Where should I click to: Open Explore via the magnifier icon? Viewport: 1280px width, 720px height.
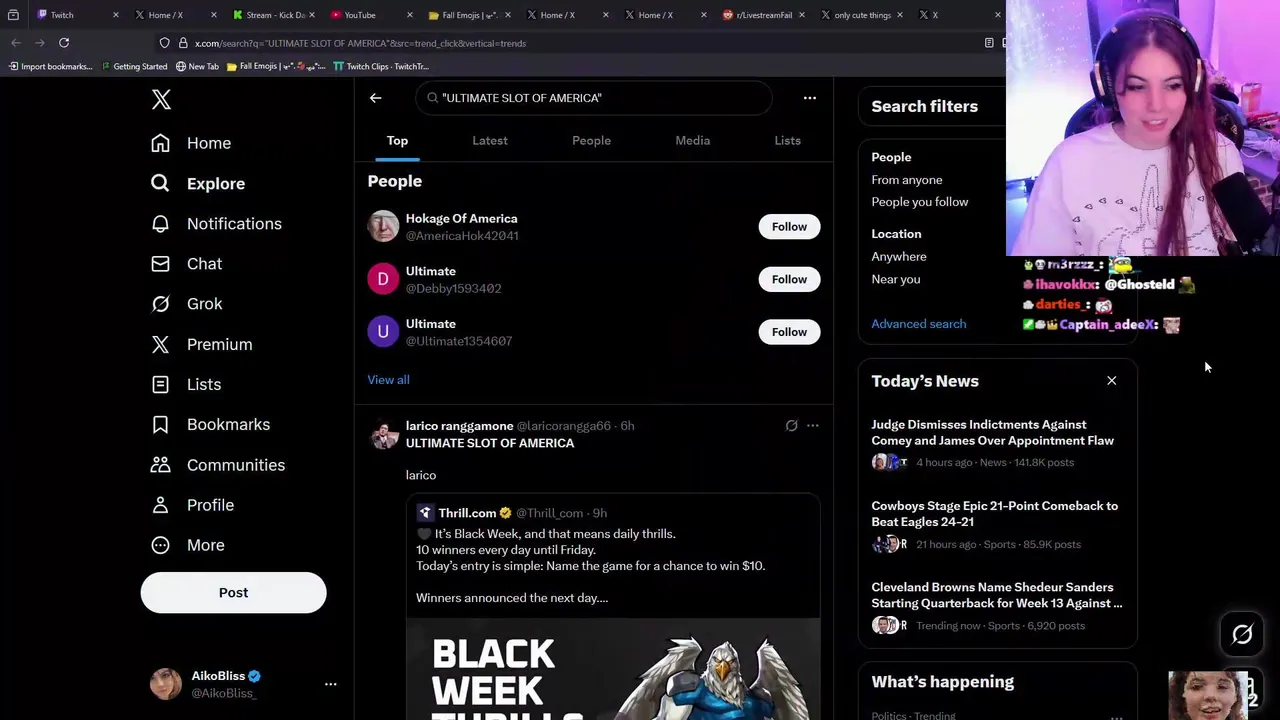tap(160, 183)
